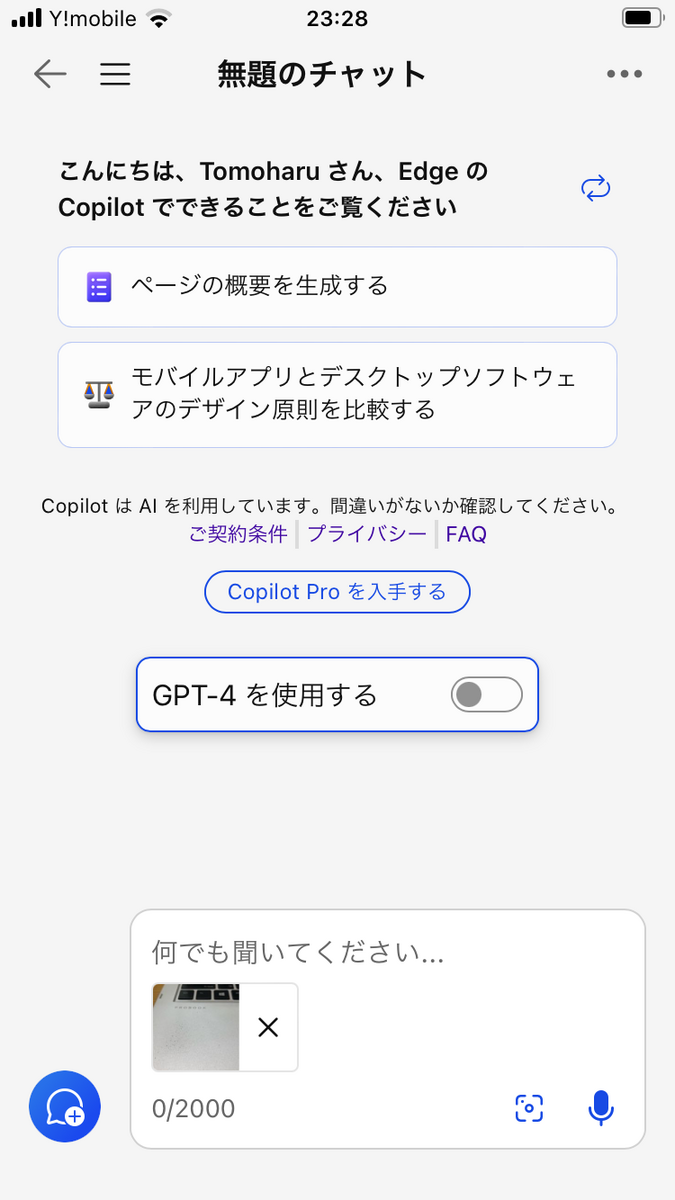Screen dimensions: 675x1200
Task: Select the ページの概要を生成する suggestion
Action: tap(337, 286)
